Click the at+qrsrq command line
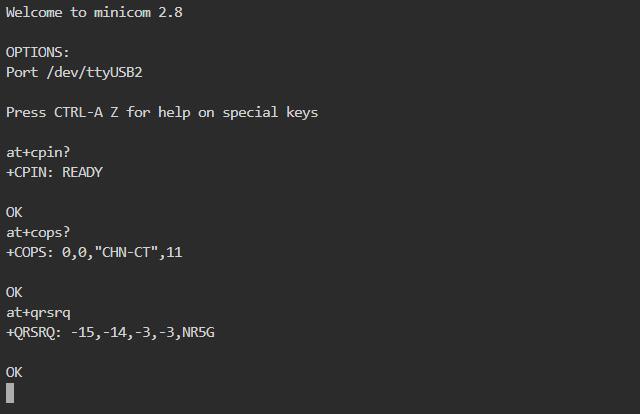Viewport: 640px width, 414px height. (x=38, y=312)
